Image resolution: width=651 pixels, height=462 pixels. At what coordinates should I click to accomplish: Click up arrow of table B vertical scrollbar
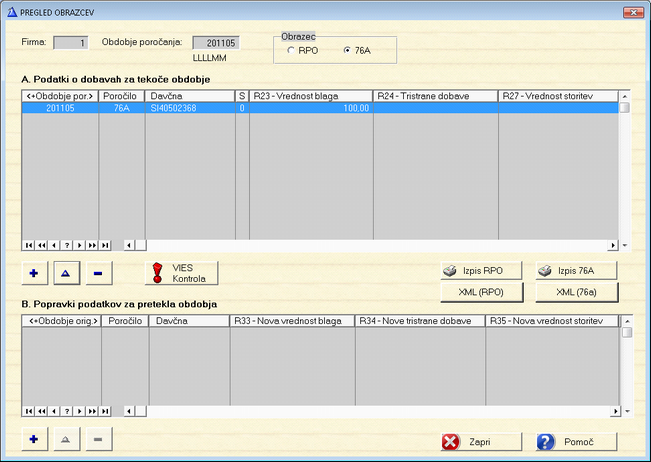[x=627, y=321]
